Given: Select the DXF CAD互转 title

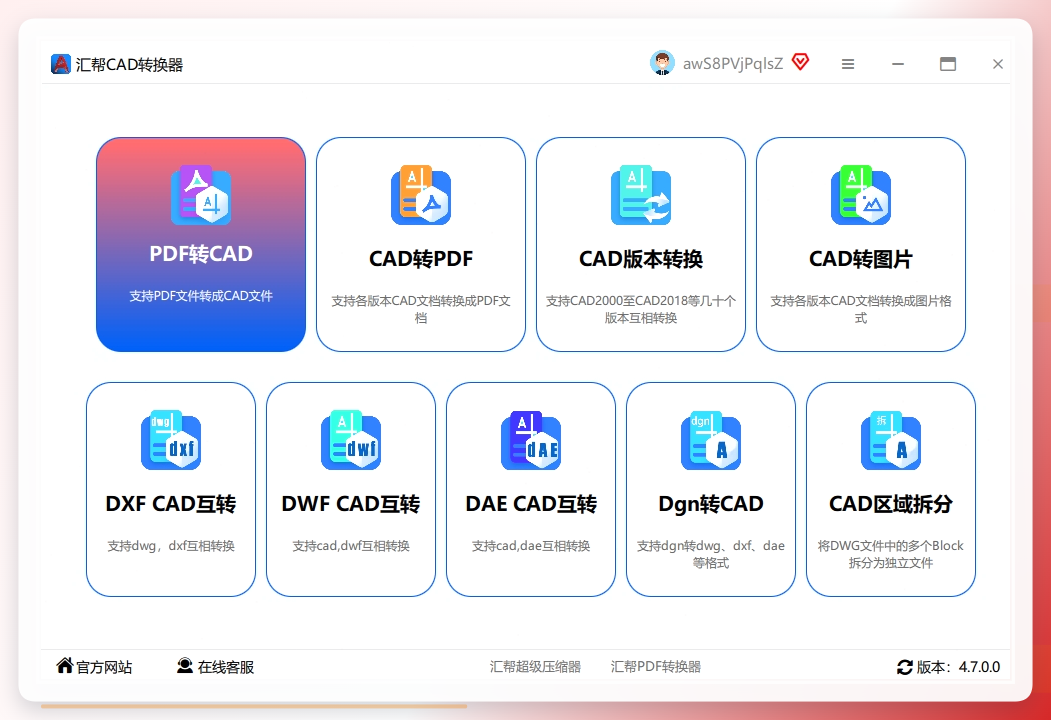Looking at the screenshot, I should click(x=171, y=504).
